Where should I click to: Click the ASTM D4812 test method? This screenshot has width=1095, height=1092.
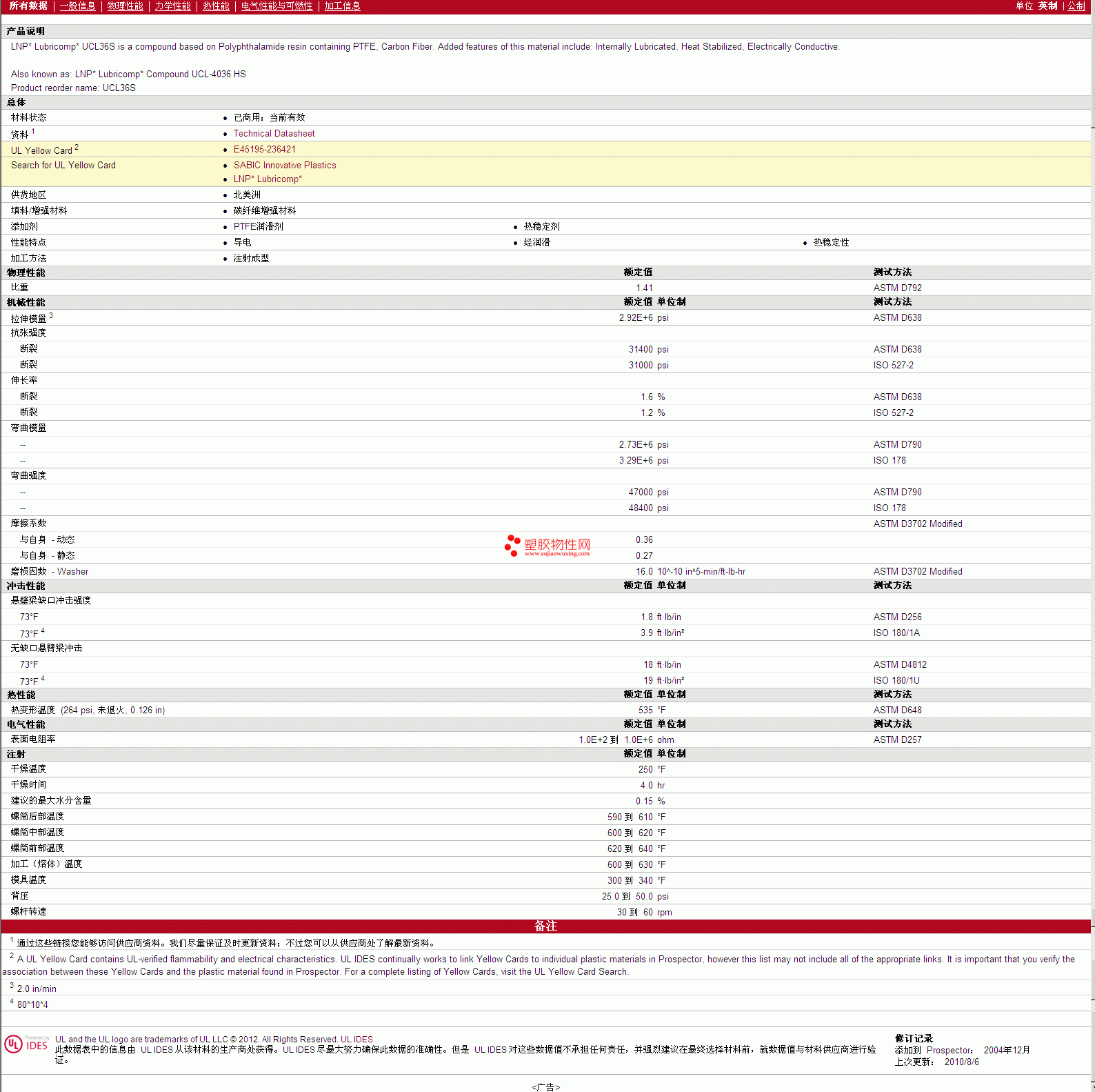click(x=900, y=665)
